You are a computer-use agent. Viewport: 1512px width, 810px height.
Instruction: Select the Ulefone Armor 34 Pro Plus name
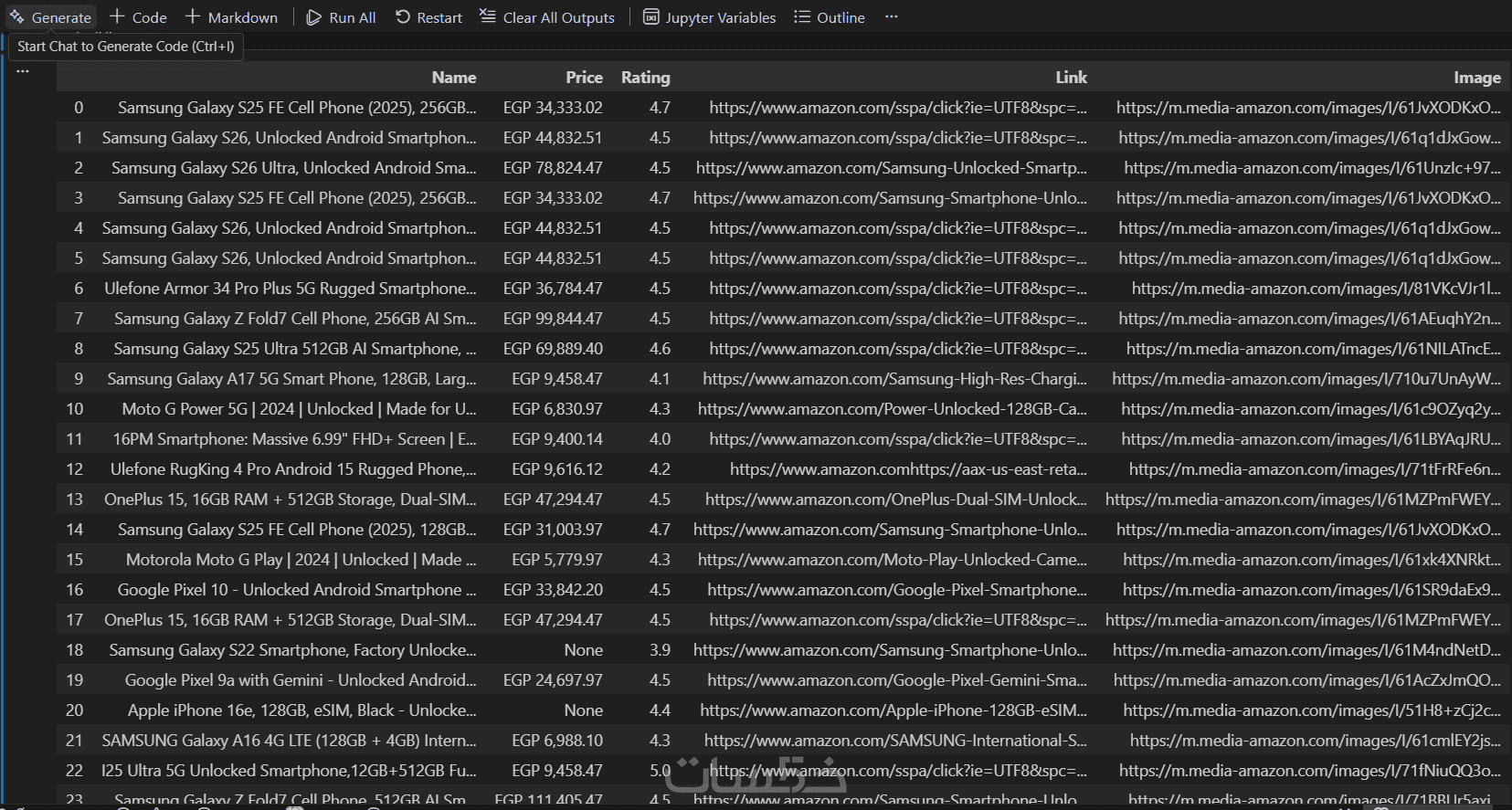click(x=291, y=289)
